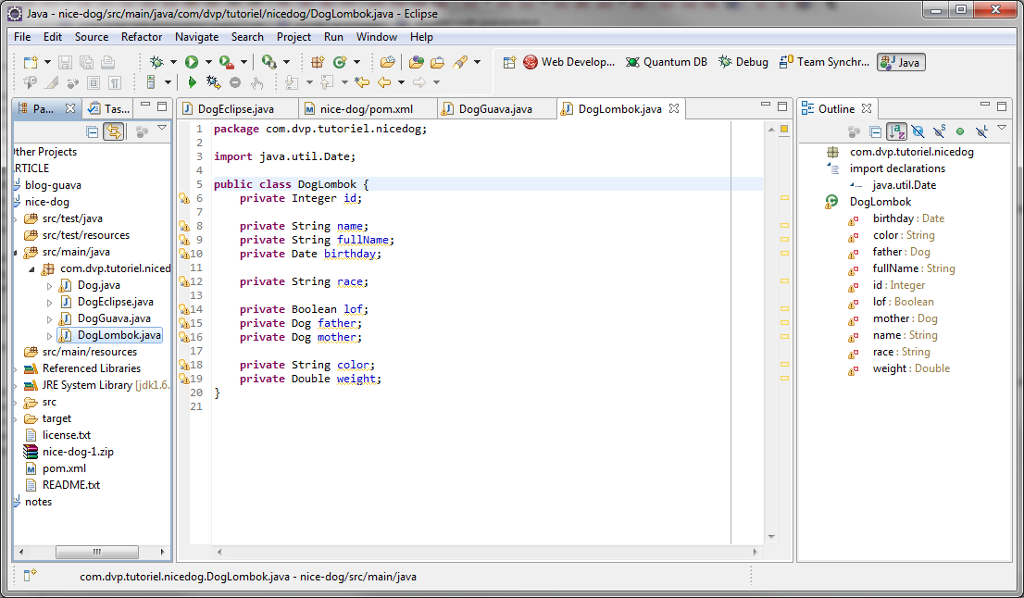Switch to the DogGuava.java editor tab
This screenshot has height=598, width=1024.
tap(494, 109)
